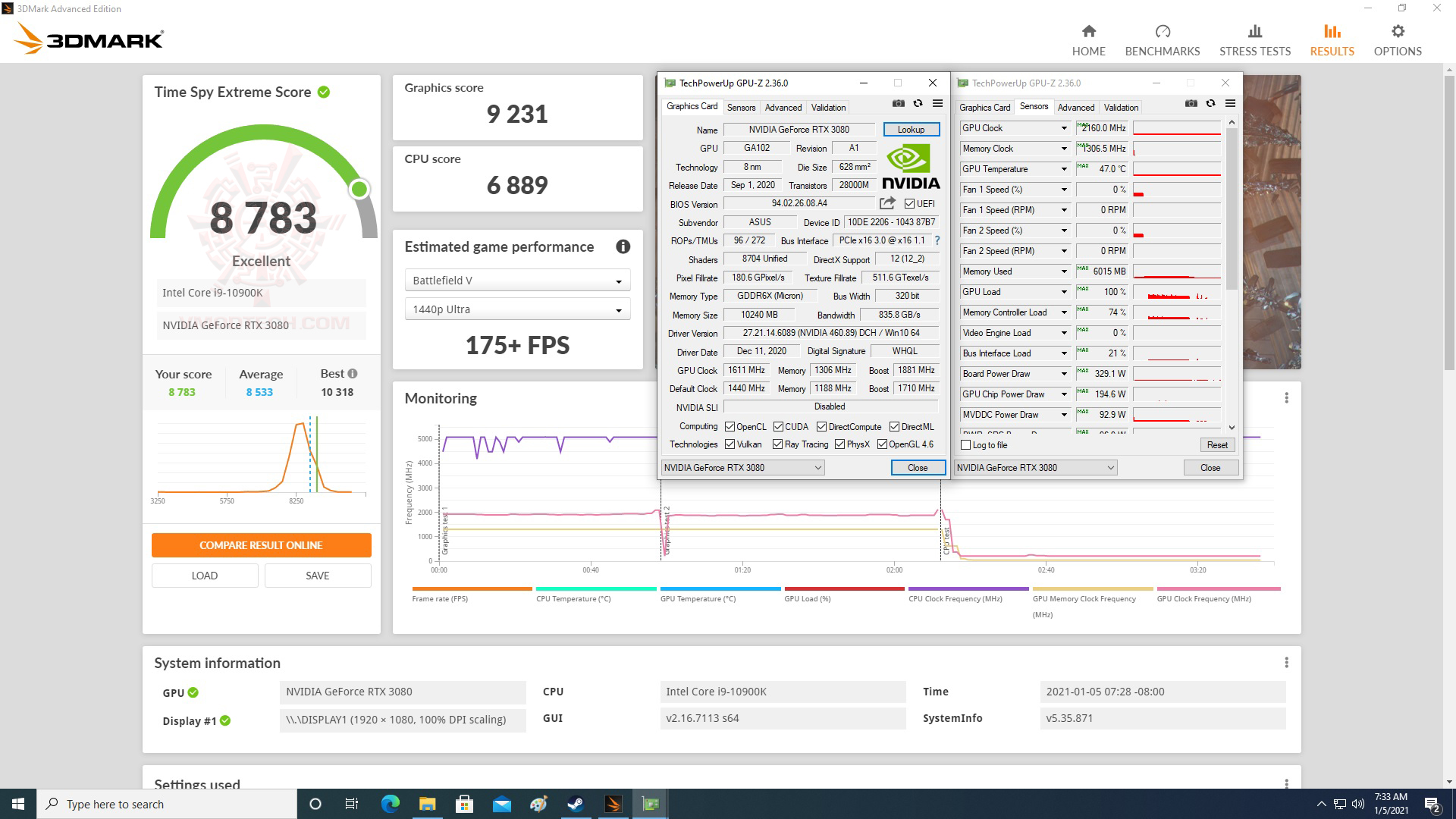1456x819 pixels.
Task: Click the GPU-Z refresh icon
Action: pos(918,103)
